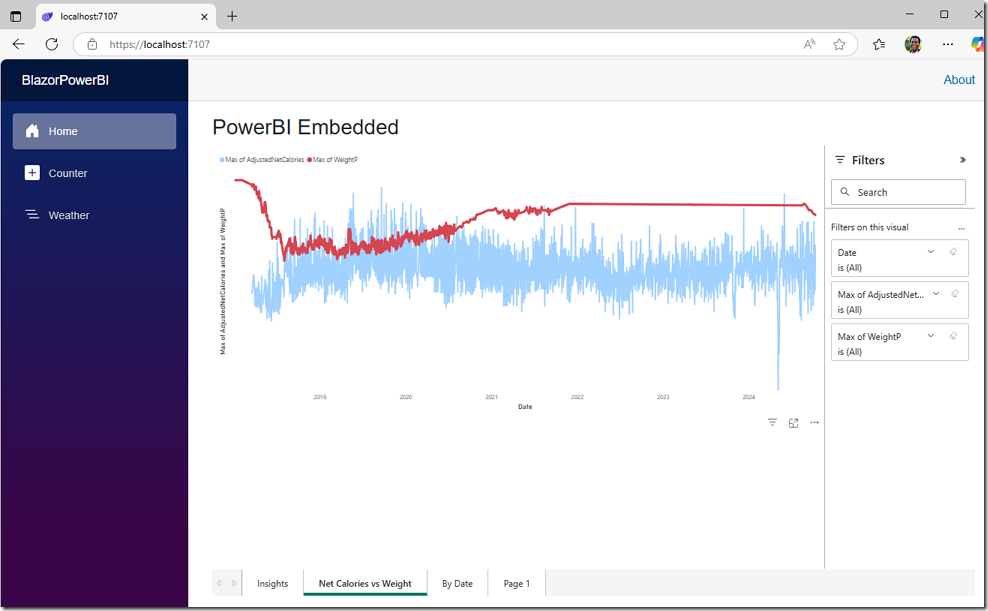Select the localhost:7107 browser tab

[126, 16]
